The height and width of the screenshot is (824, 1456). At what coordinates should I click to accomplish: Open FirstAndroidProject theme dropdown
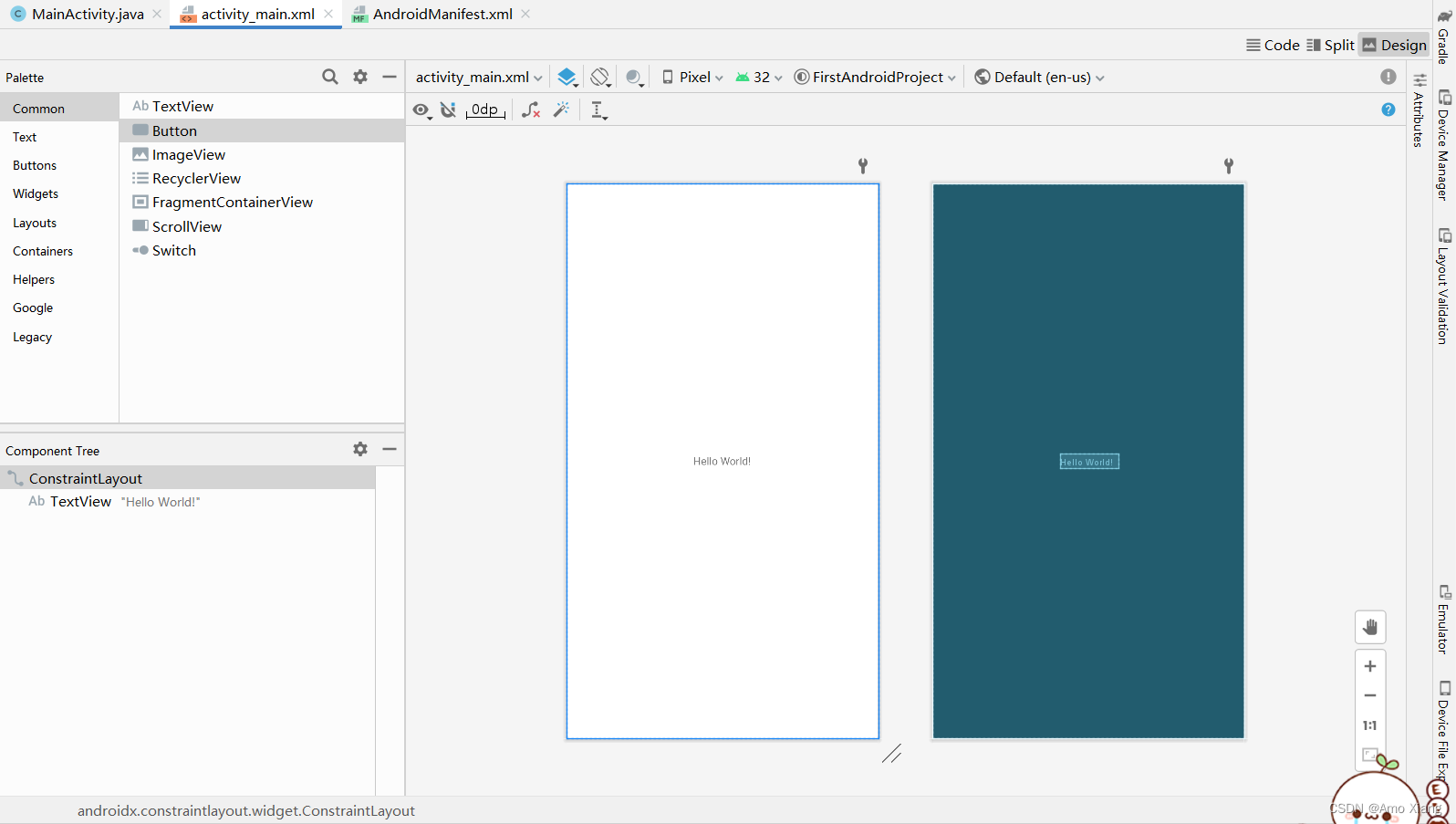tap(875, 78)
